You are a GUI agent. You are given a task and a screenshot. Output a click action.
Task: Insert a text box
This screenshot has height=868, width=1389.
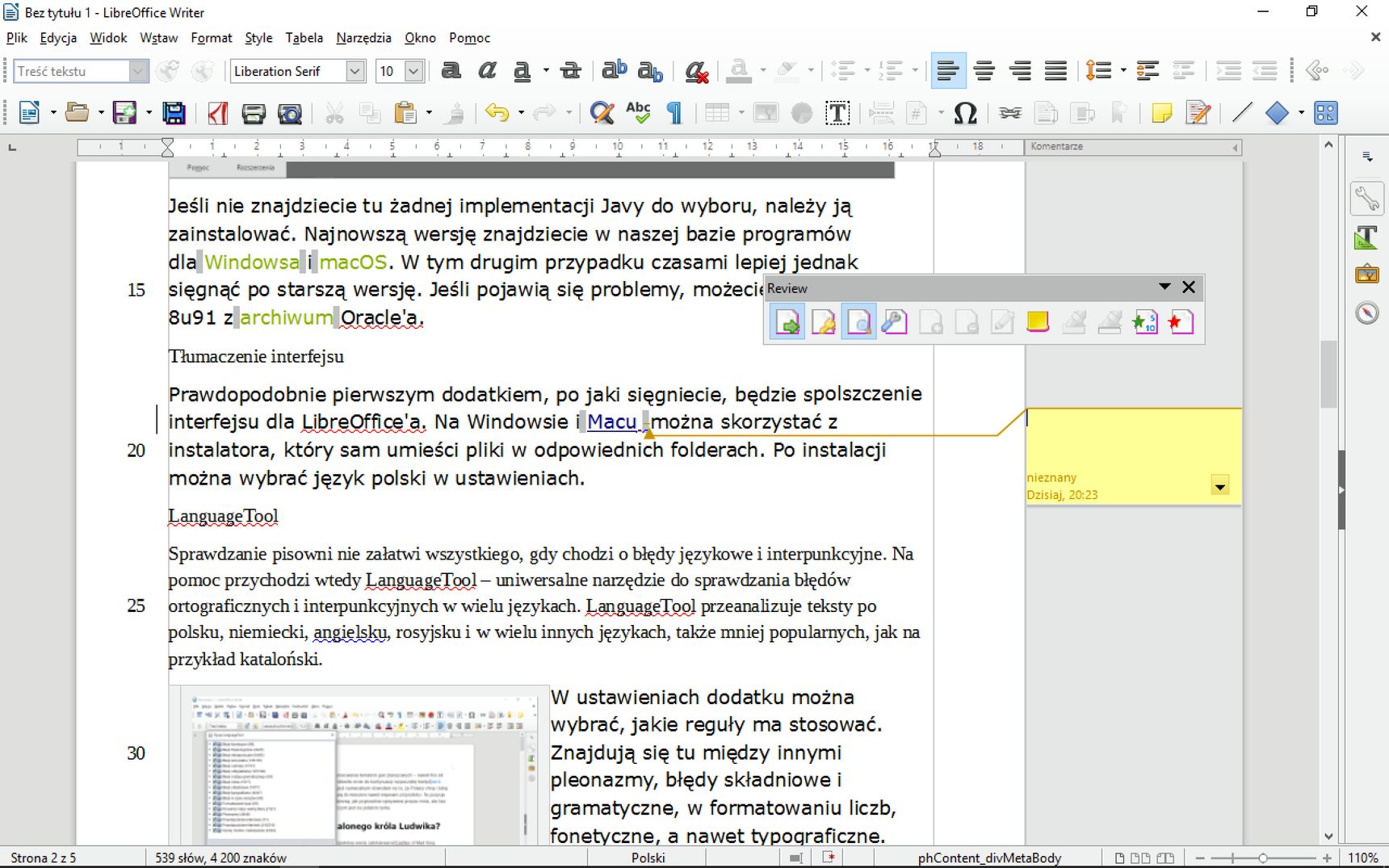[x=837, y=113]
